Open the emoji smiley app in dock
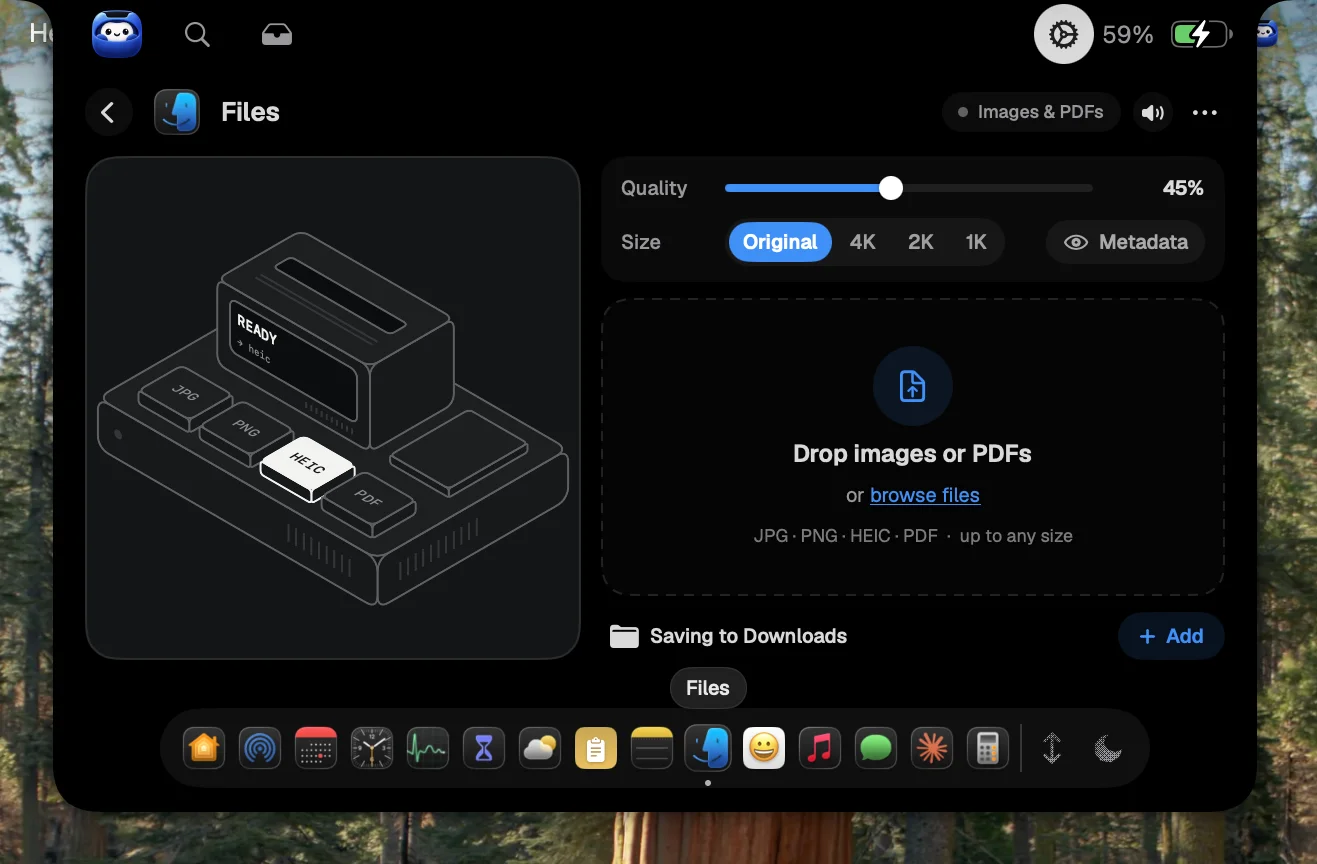The image size is (1317, 864). coord(764,748)
